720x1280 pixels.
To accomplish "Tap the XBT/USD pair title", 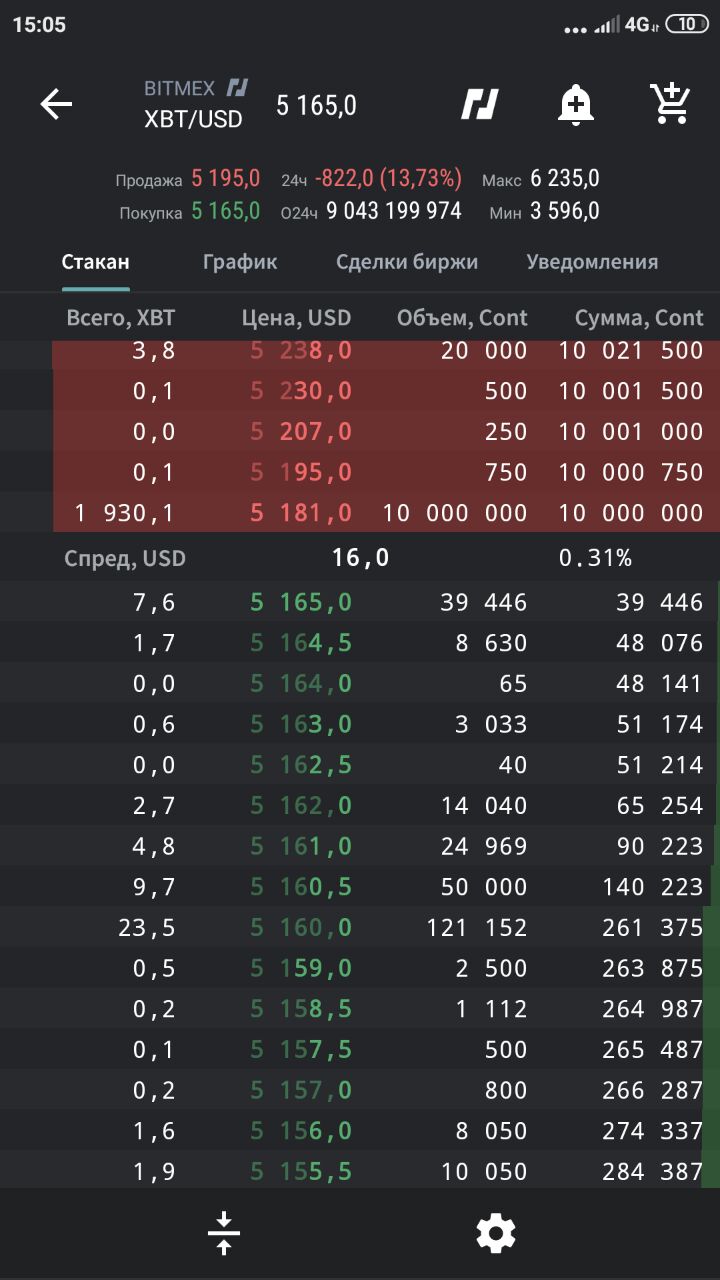I will [193, 119].
